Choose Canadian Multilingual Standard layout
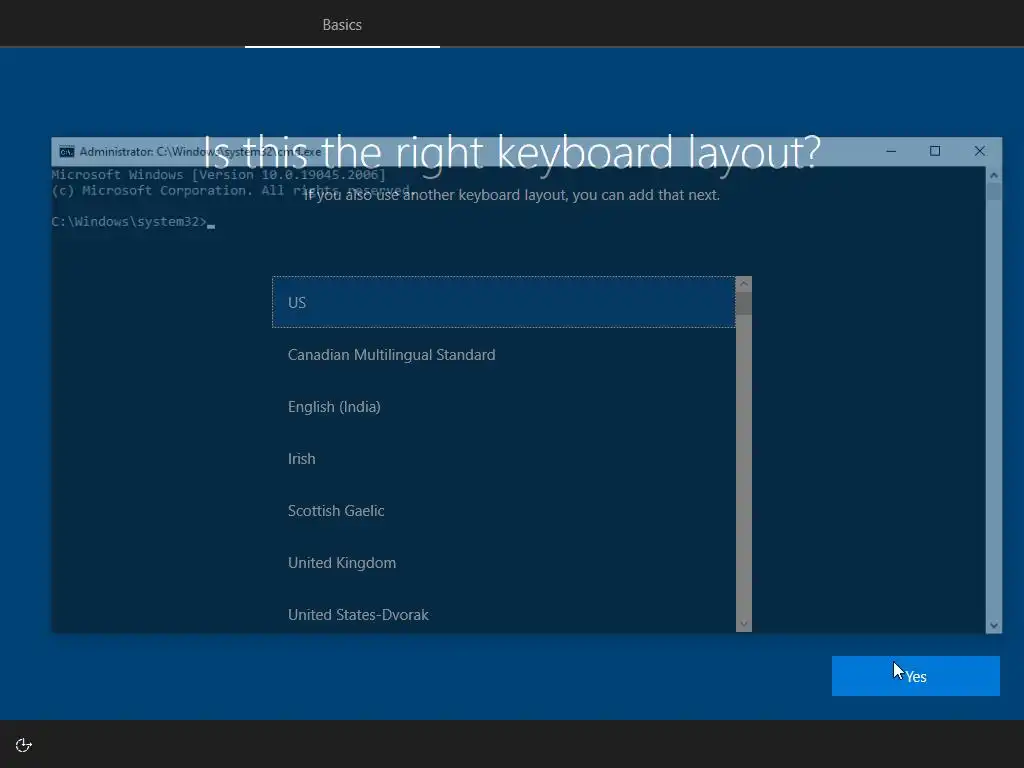This screenshot has width=1024, height=768. pyautogui.click(x=504, y=355)
